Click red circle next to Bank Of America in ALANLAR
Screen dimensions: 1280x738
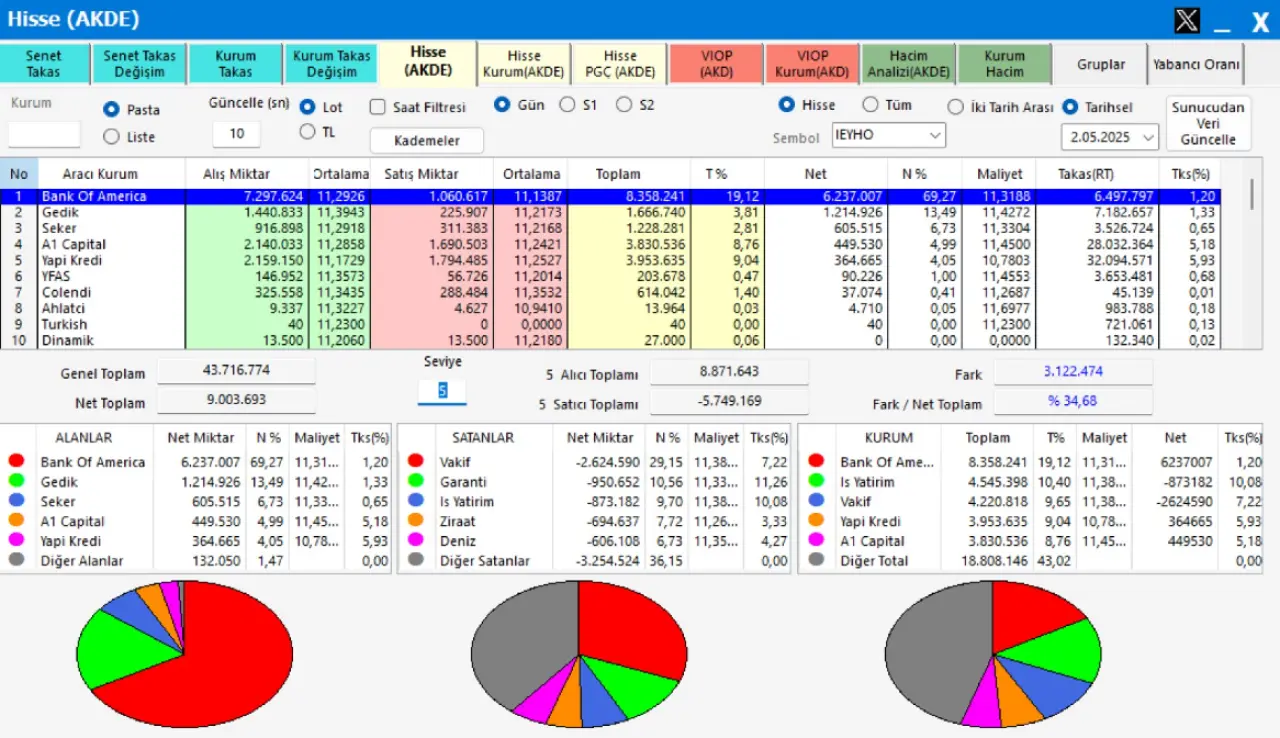tap(16, 461)
